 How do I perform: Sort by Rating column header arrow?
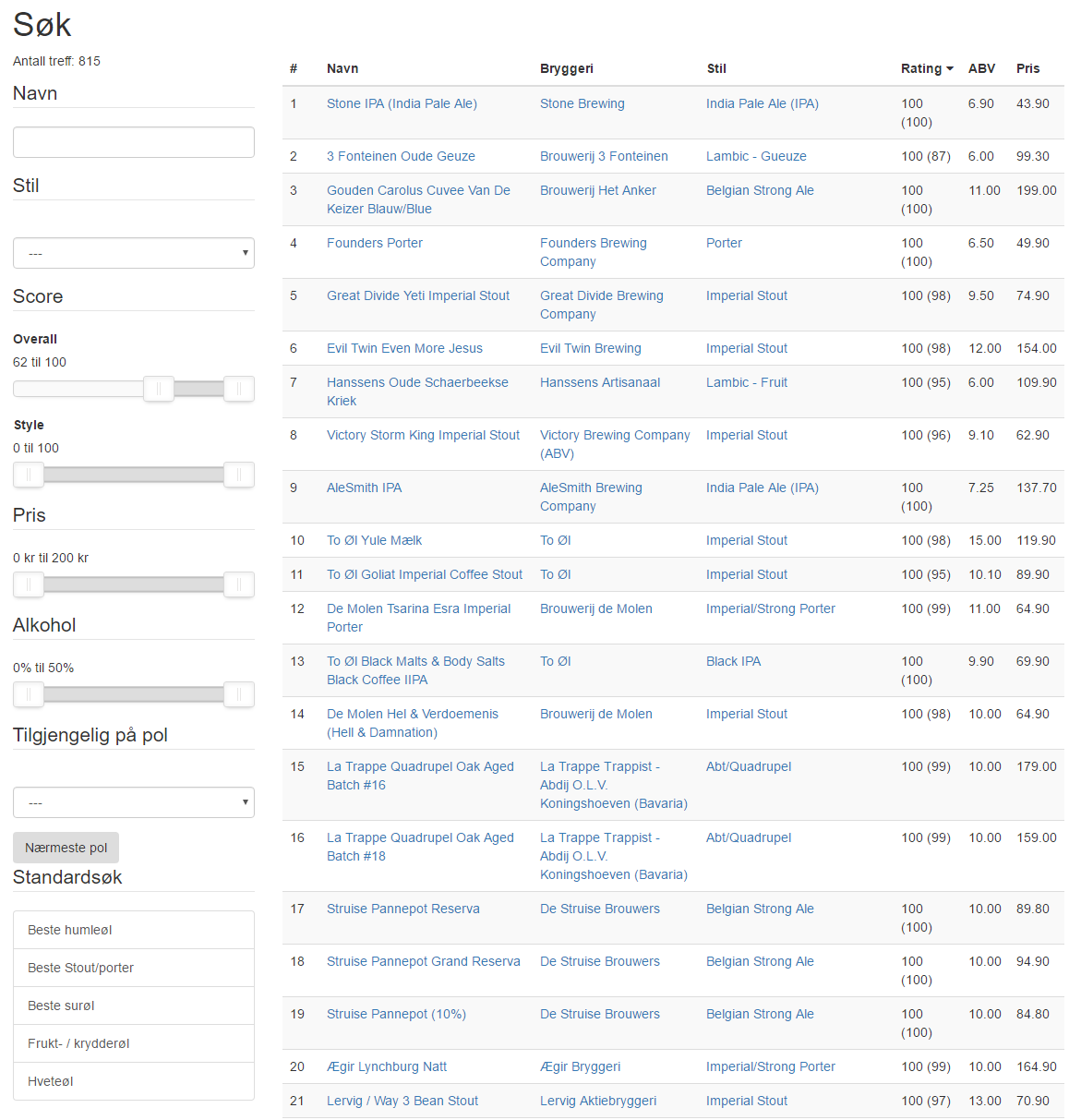[x=949, y=69]
